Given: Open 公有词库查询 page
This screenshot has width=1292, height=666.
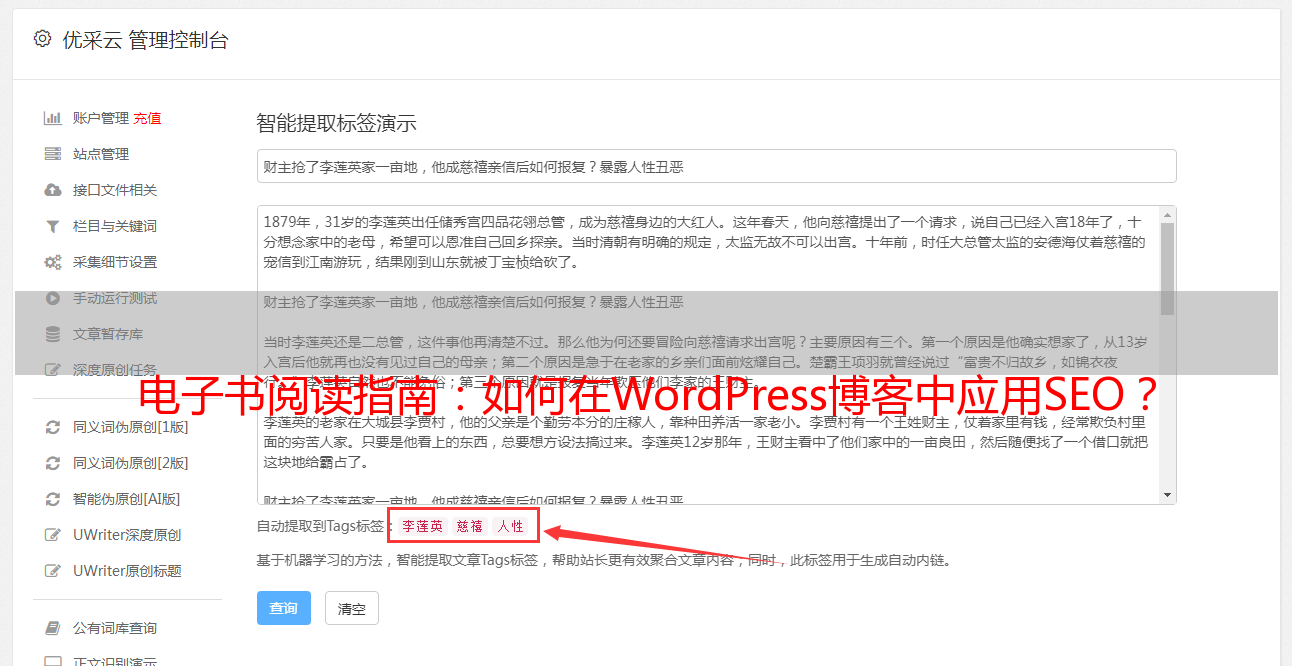Looking at the screenshot, I should pyautogui.click(x=115, y=628).
